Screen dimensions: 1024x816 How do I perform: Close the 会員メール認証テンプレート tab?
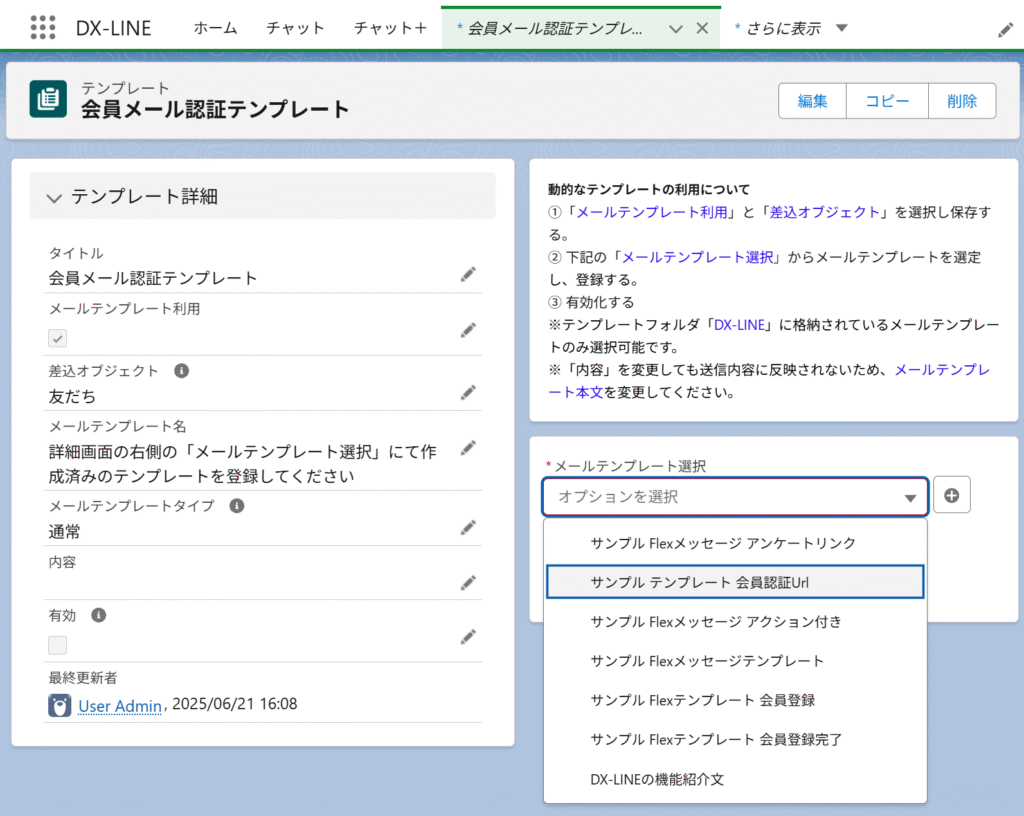pos(701,28)
